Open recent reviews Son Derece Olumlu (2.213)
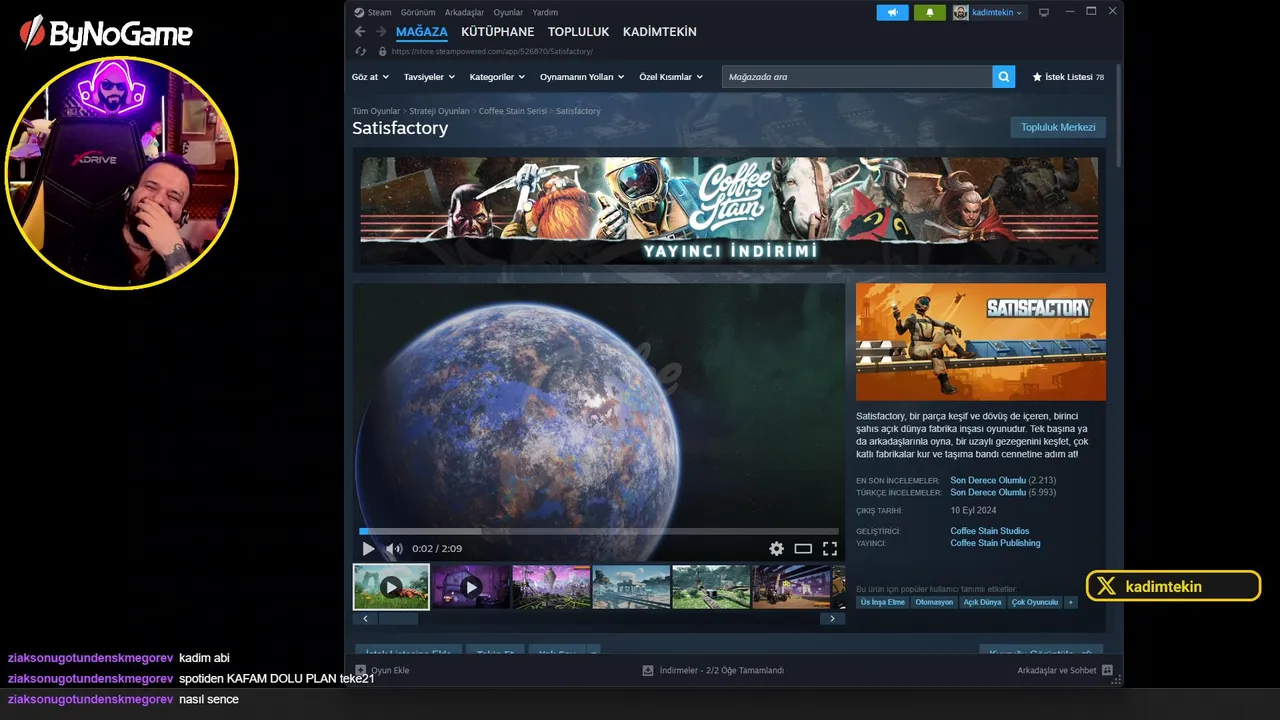 pos(1003,480)
